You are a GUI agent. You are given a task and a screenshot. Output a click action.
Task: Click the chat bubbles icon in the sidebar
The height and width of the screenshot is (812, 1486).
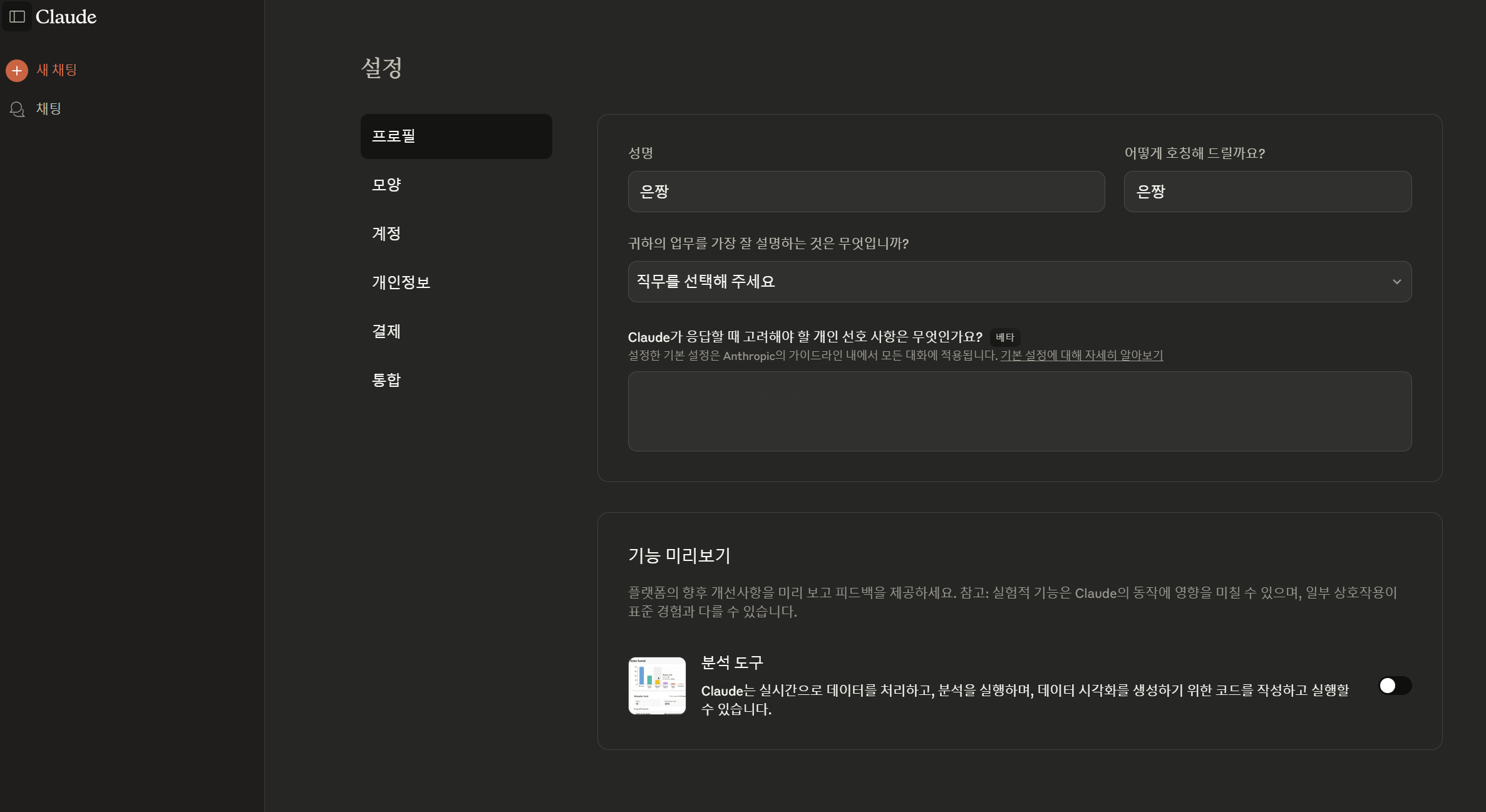click(17, 110)
